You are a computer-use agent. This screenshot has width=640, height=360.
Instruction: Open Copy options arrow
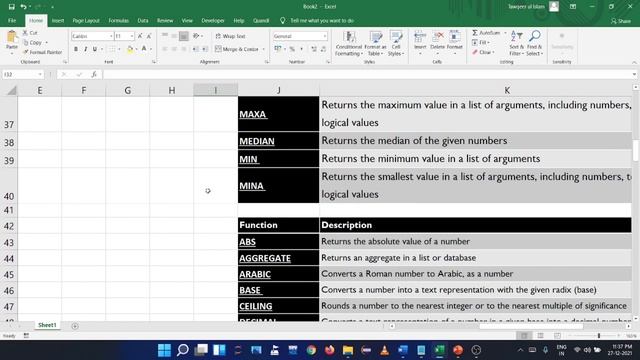pos(47,42)
